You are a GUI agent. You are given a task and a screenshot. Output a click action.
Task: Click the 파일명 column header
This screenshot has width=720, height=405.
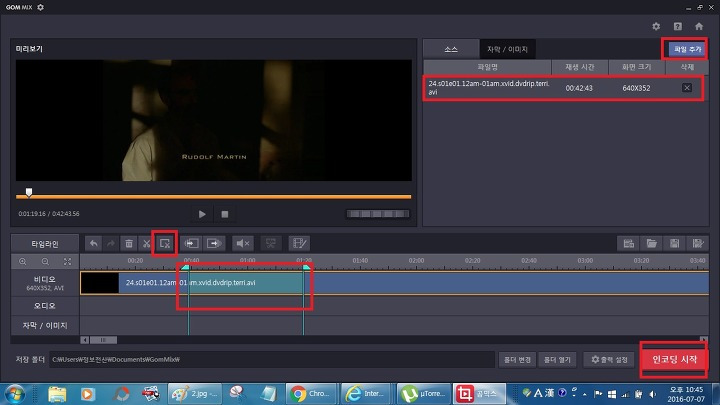point(488,67)
